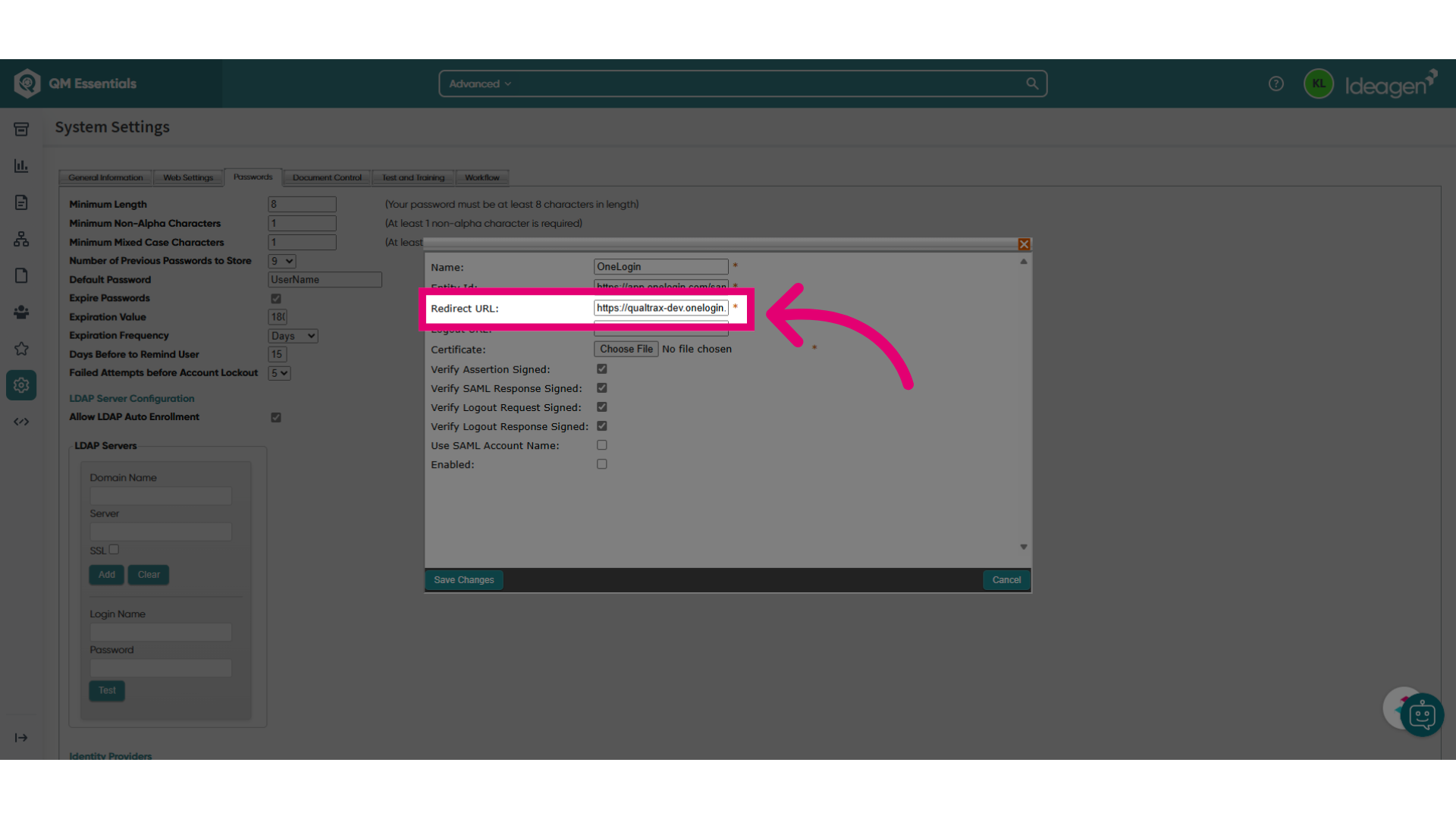1456x819 pixels.
Task: Switch to Workflow tab
Action: [482, 177]
